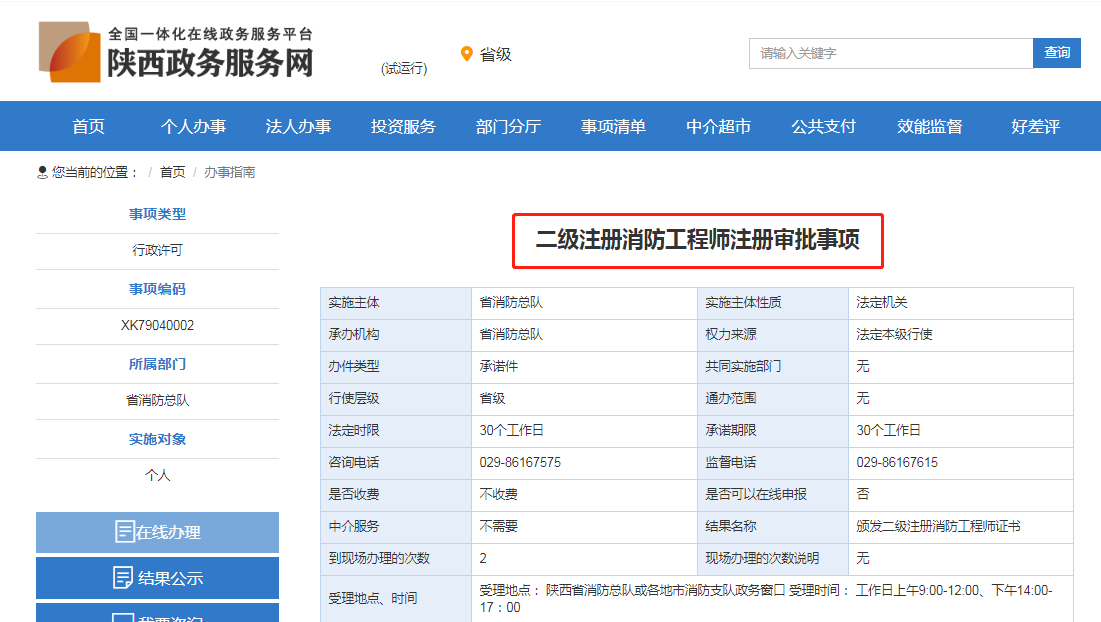Image resolution: width=1101 pixels, height=622 pixels.
Task: Open the 个人办事 menu item
Action: pyautogui.click(x=193, y=126)
